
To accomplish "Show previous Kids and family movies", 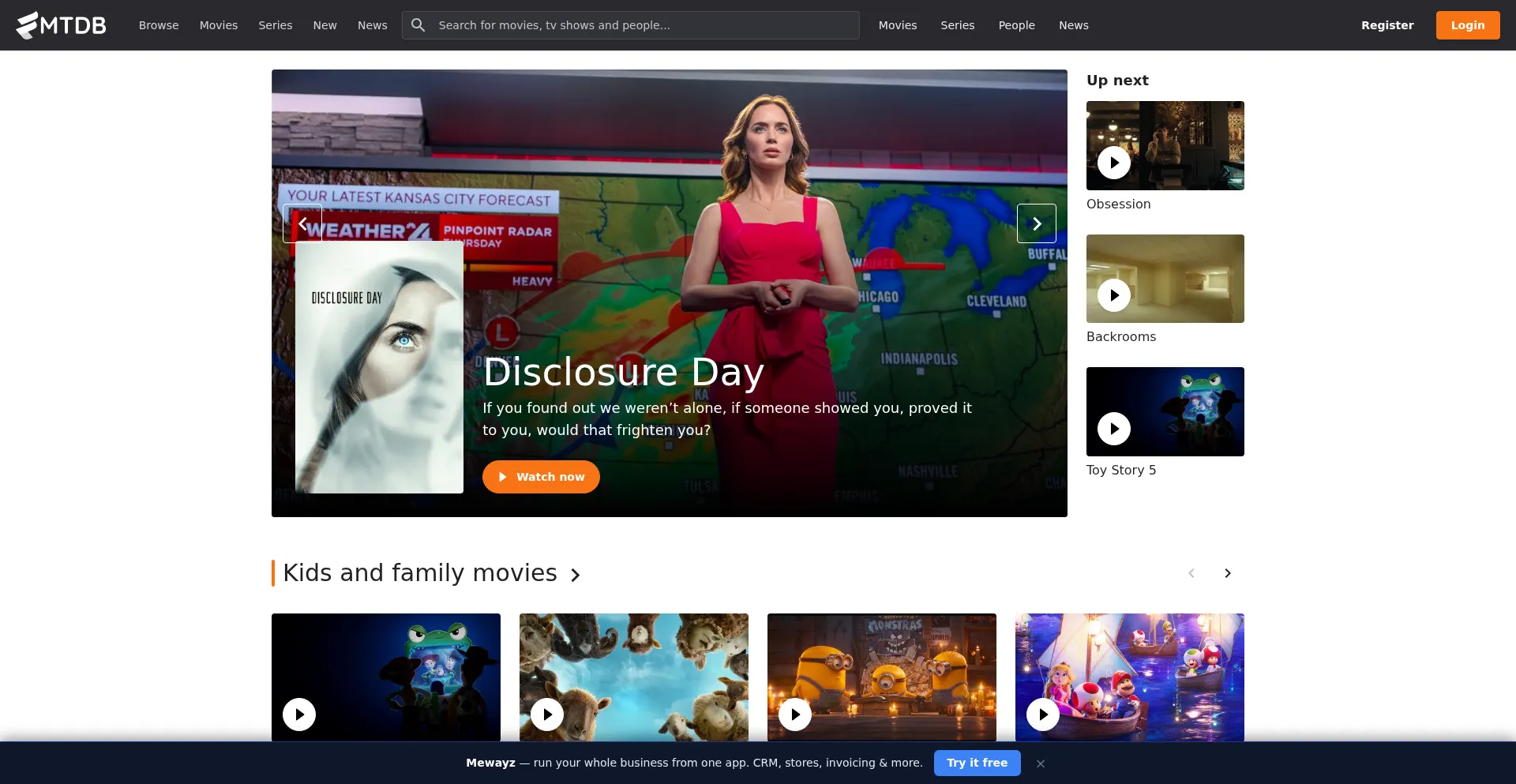I will pyautogui.click(x=1191, y=573).
